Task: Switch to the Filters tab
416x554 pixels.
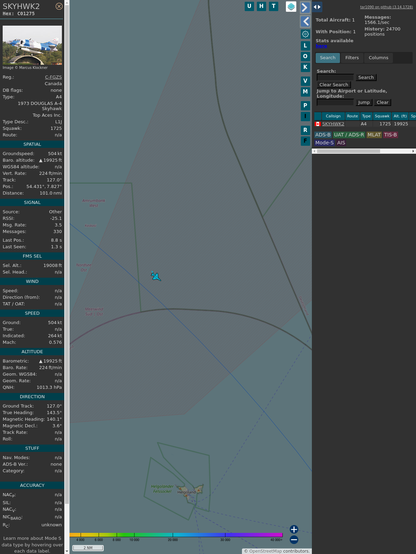Action: (x=352, y=58)
